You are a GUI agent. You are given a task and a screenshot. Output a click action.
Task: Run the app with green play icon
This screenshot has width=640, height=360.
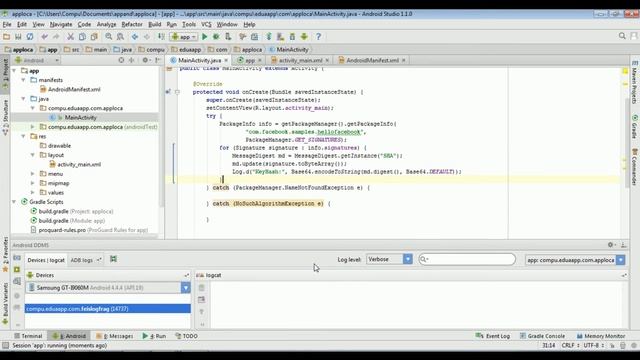(204, 37)
